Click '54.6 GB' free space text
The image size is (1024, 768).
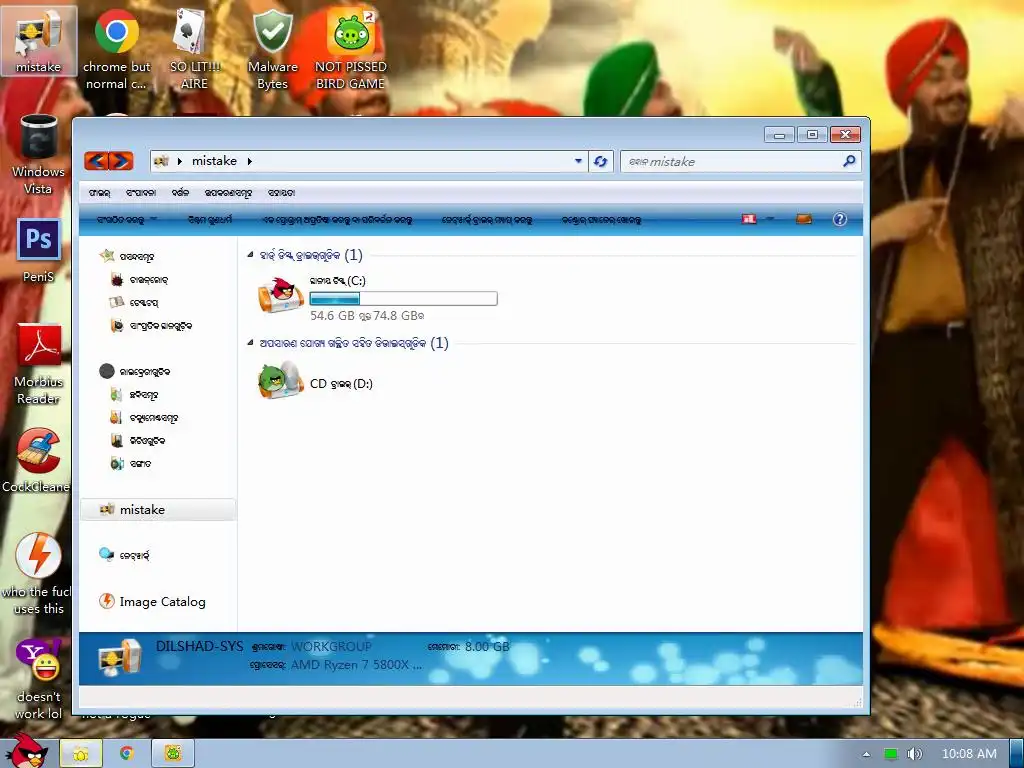pos(332,315)
